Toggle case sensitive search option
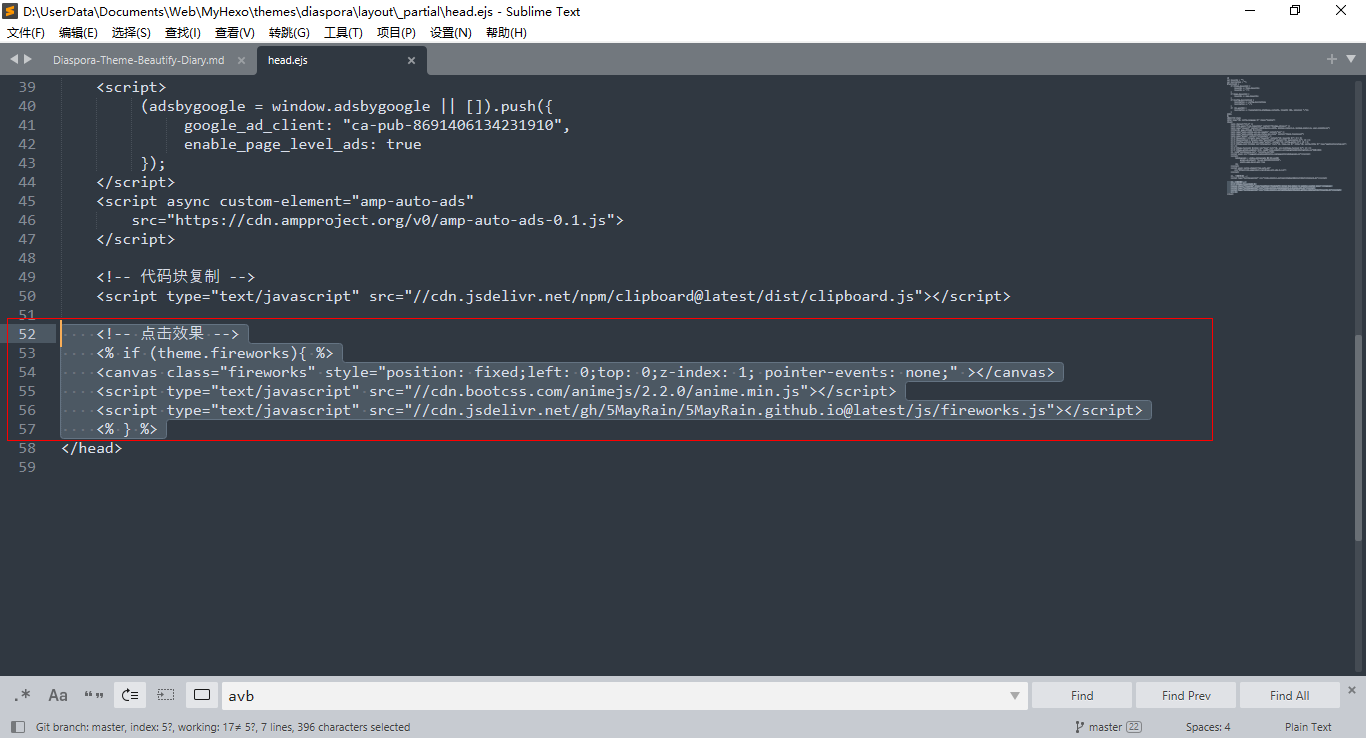The height and width of the screenshot is (738, 1366). click(x=58, y=695)
